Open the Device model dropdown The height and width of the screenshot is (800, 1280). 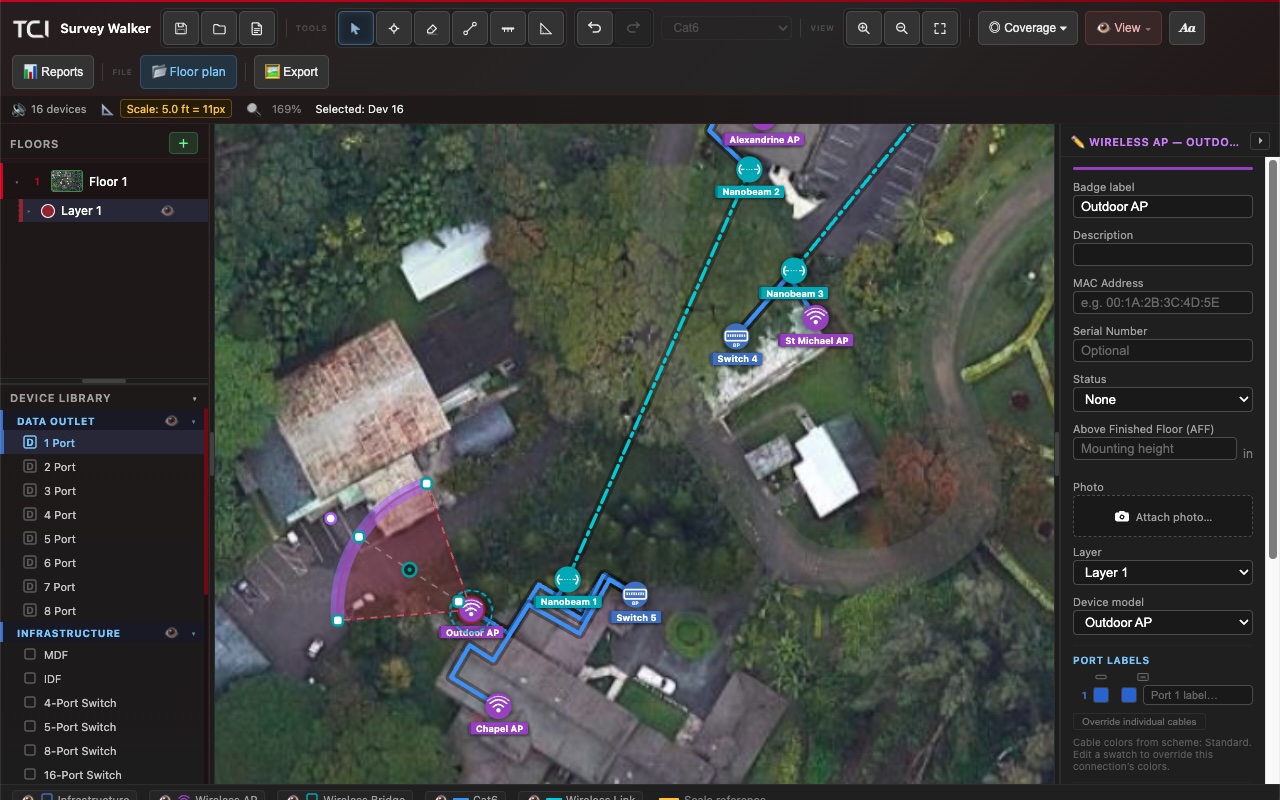(x=1162, y=622)
